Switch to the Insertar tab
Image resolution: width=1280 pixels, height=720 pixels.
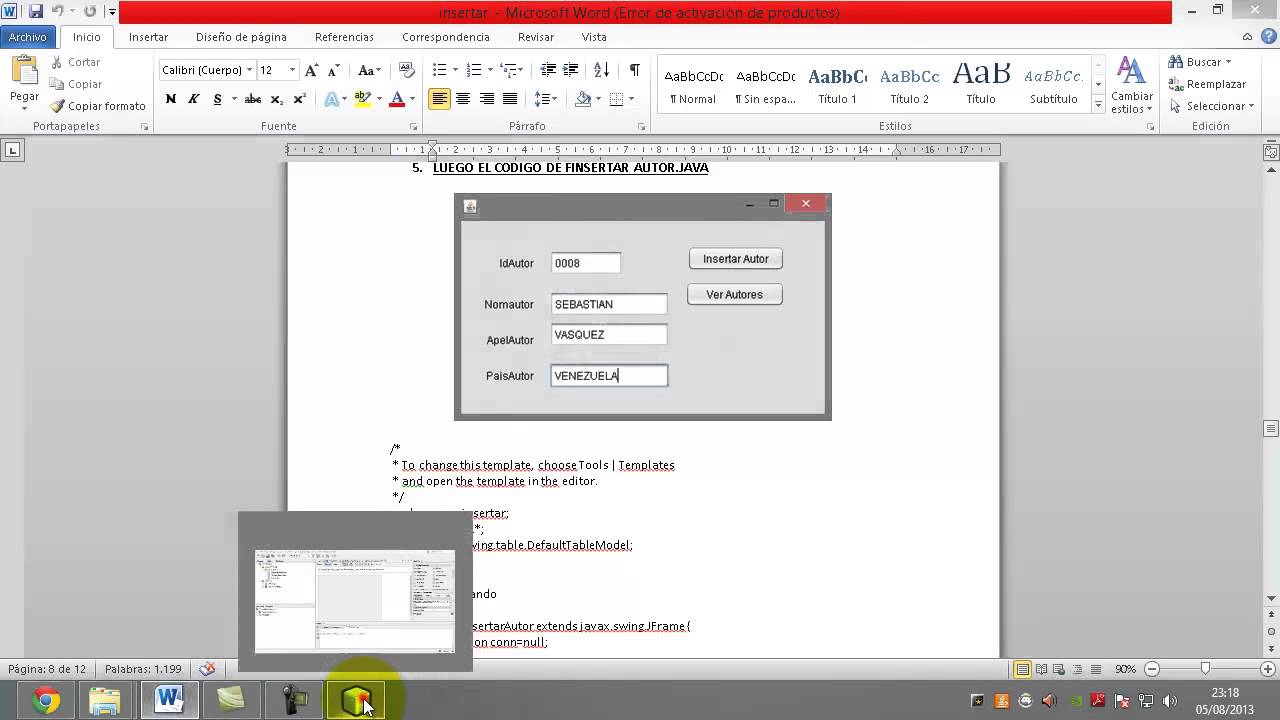(148, 37)
